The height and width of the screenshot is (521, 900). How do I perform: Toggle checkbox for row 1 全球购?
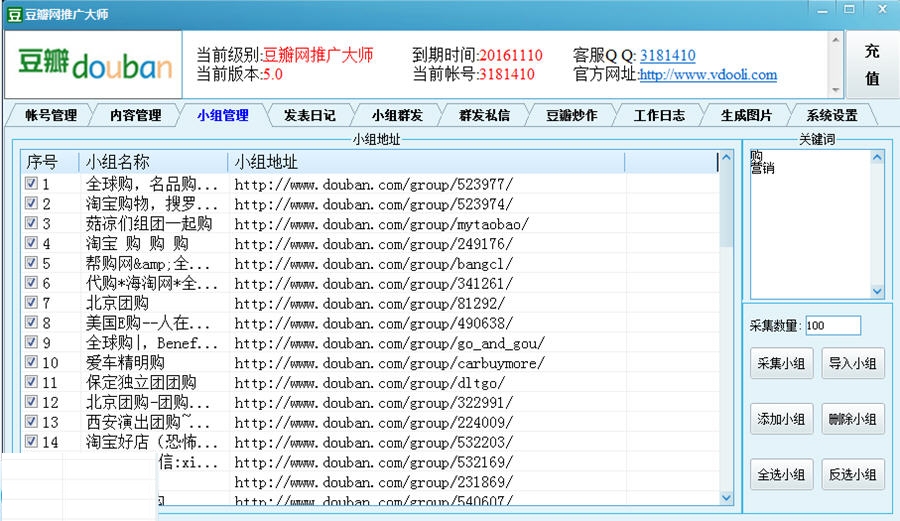pyautogui.click(x=32, y=184)
